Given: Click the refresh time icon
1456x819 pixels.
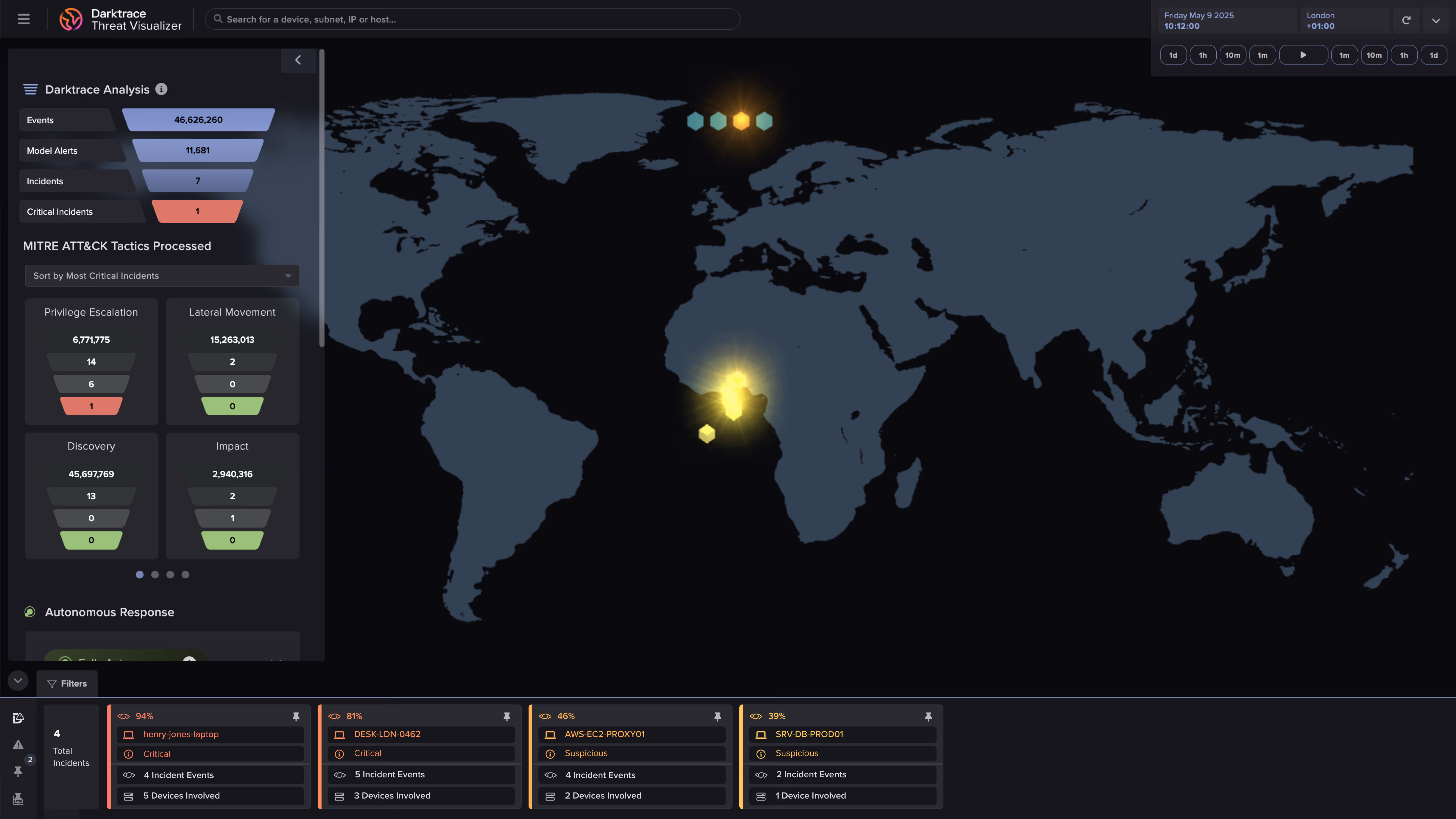Looking at the screenshot, I should click(1406, 20).
